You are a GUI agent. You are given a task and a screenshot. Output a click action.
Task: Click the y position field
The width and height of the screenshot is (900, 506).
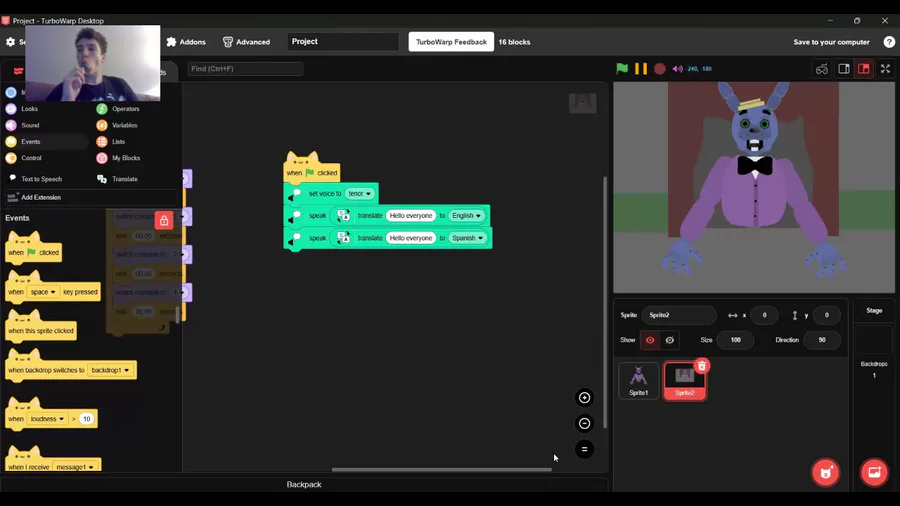827,315
